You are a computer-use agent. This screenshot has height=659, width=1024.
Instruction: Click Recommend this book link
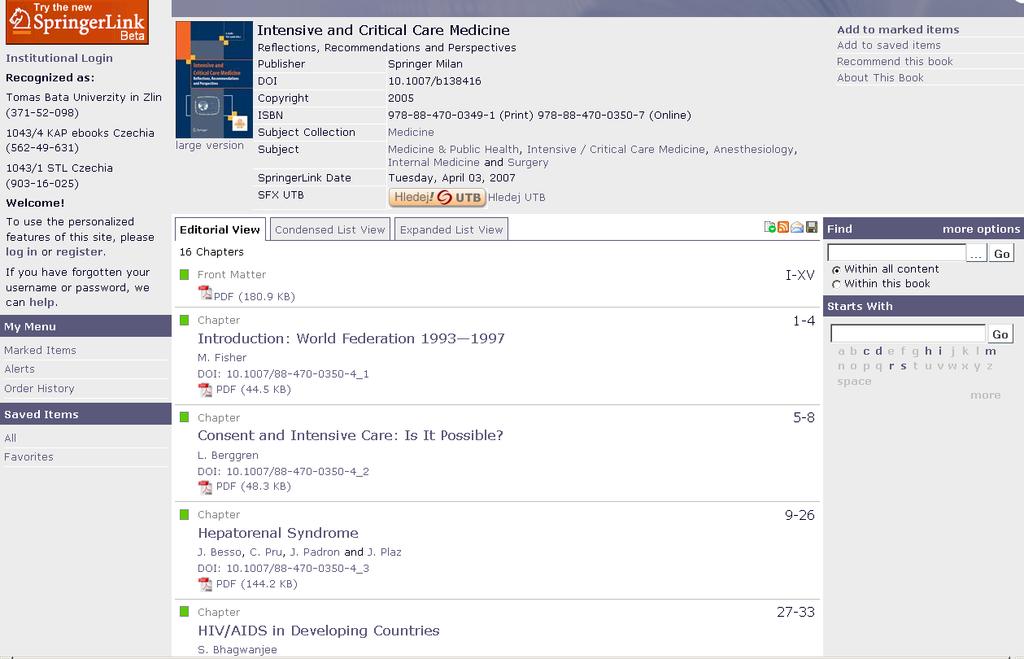pyautogui.click(x=895, y=61)
